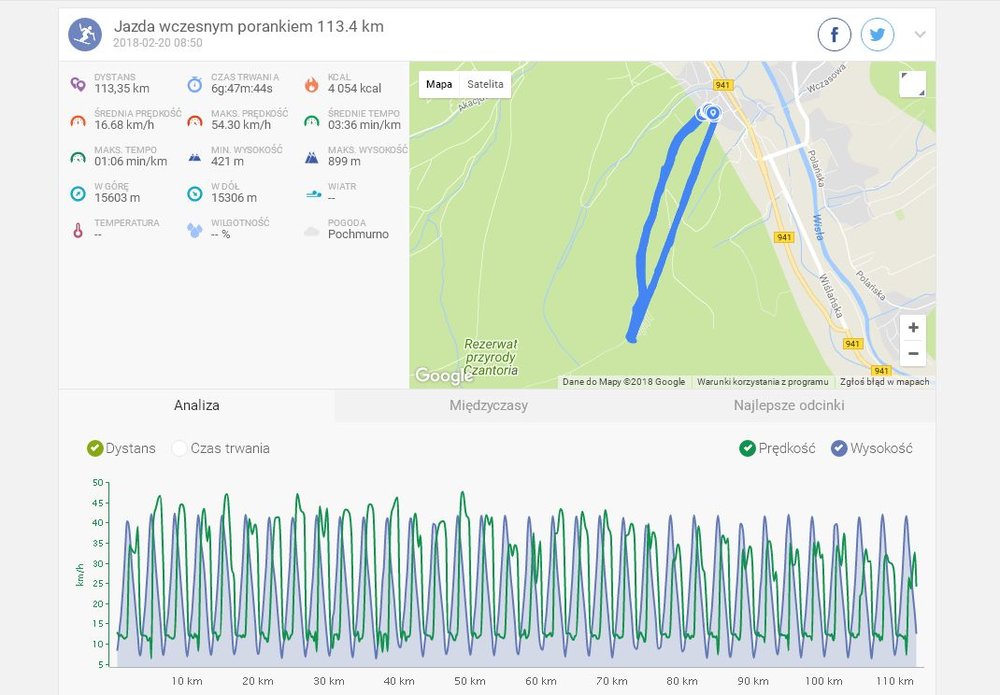Select Czas trwania axis option
Screen dimensions: 1000x695
[221, 448]
